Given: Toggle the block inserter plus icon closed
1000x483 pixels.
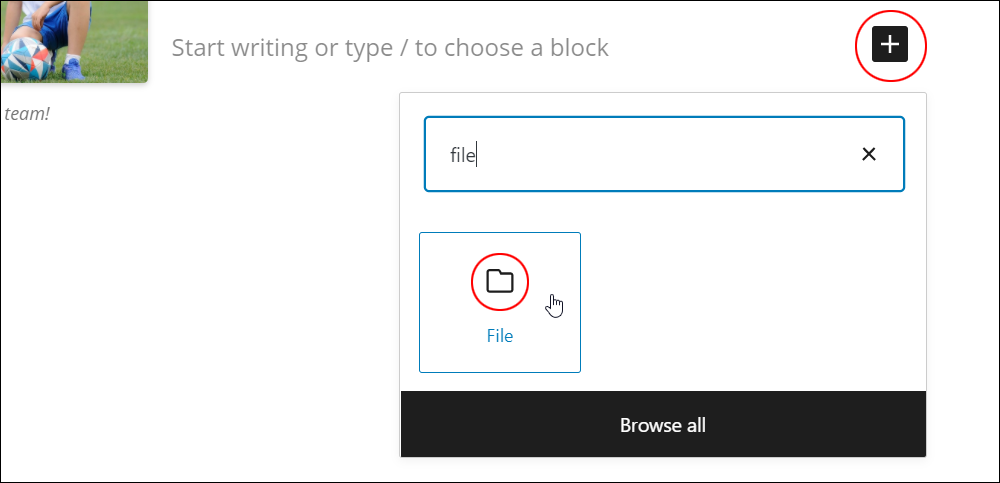Looking at the screenshot, I should point(890,45).
